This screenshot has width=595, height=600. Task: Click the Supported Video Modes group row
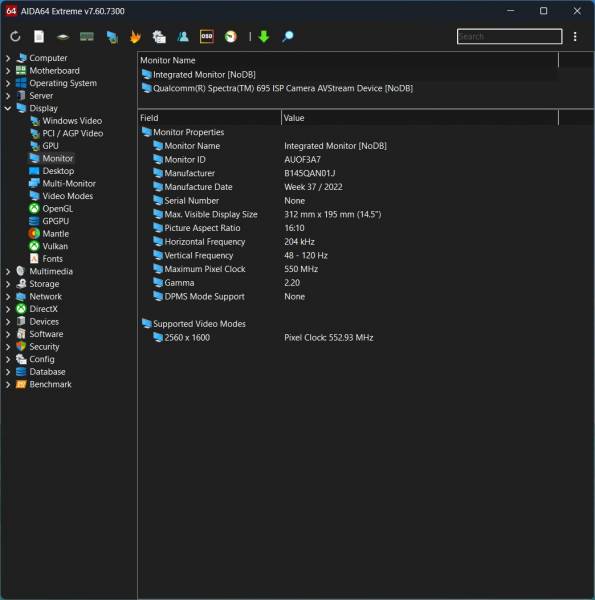click(x=194, y=324)
